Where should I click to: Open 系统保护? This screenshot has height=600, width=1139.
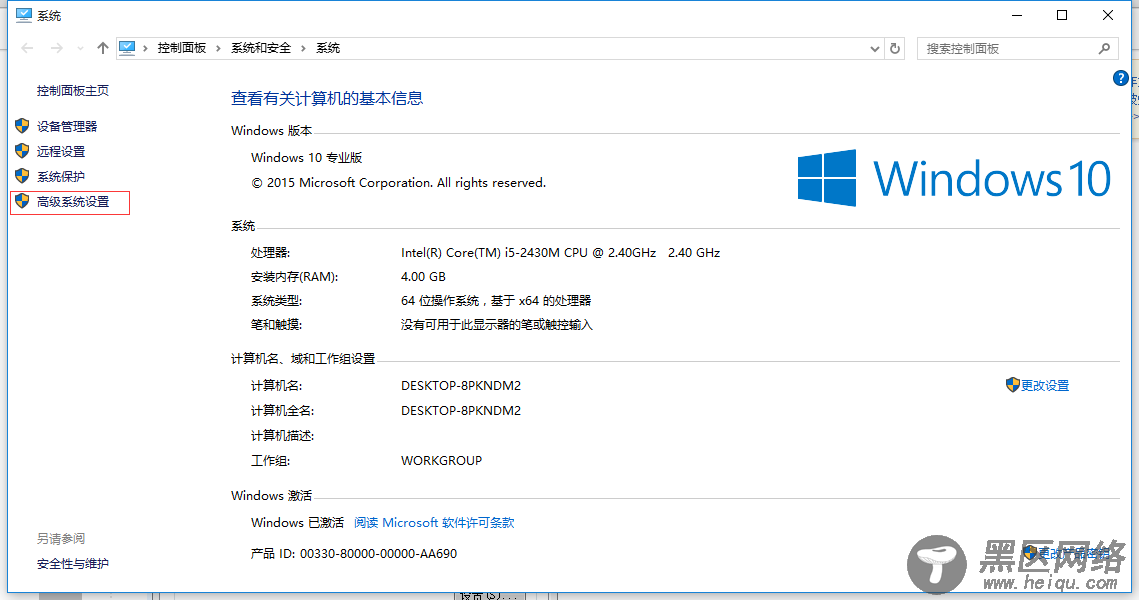click(61, 177)
